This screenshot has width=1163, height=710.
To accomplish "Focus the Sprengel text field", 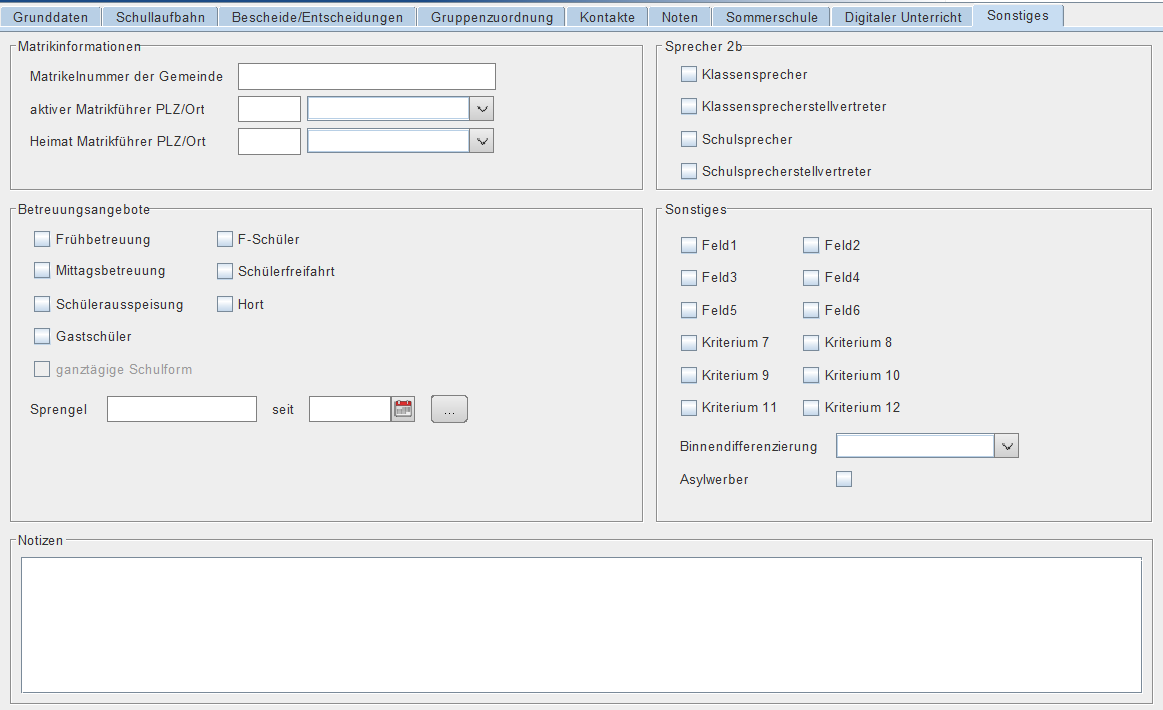I will 182,409.
